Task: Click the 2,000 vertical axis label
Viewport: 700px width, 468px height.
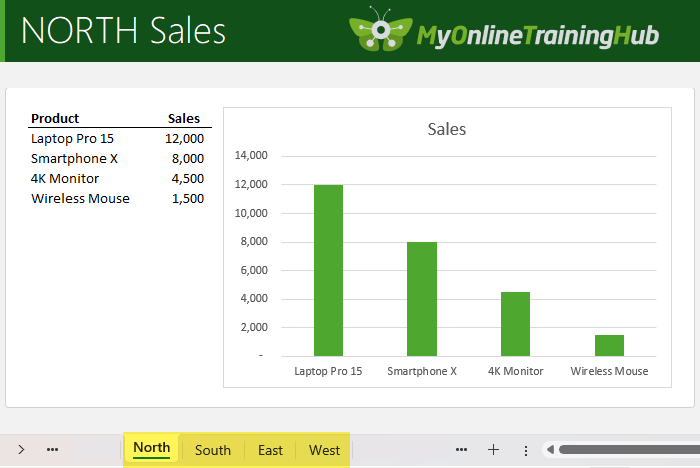Action: coord(254,327)
